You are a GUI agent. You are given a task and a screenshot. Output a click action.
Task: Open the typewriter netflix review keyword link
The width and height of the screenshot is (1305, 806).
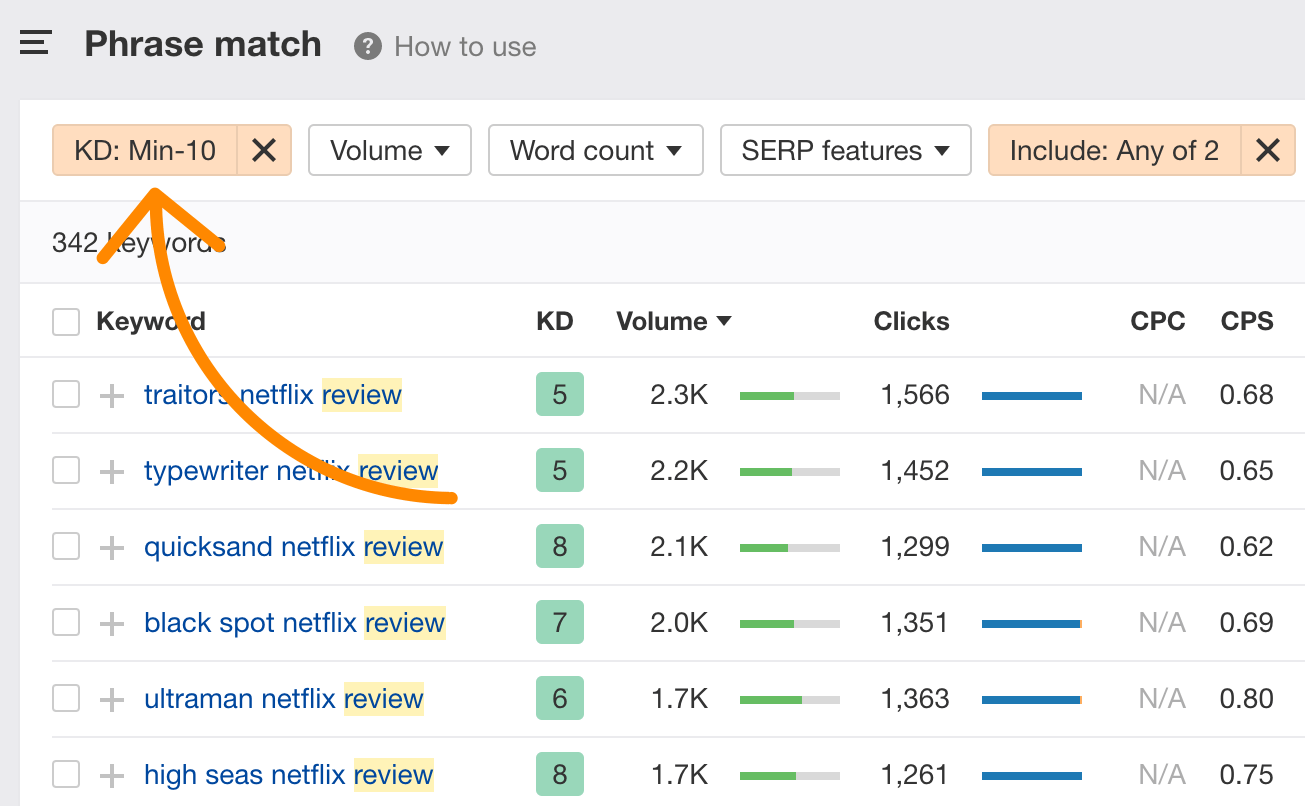[290, 471]
